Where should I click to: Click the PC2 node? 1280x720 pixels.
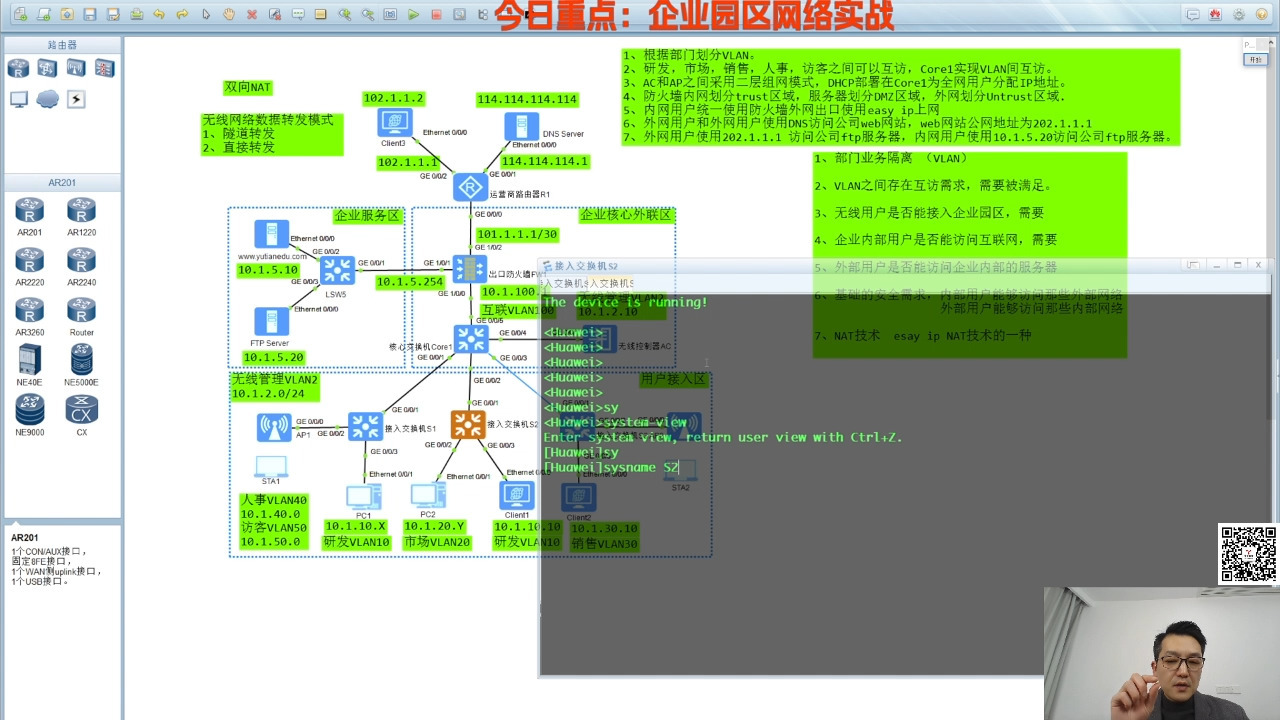(x=428, y=496)
